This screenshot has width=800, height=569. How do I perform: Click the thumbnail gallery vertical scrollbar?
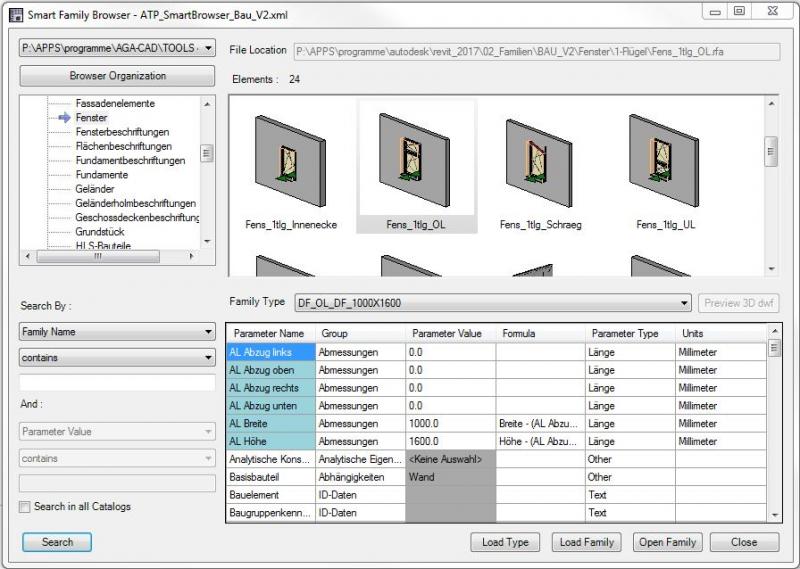(x=771, y=180)
